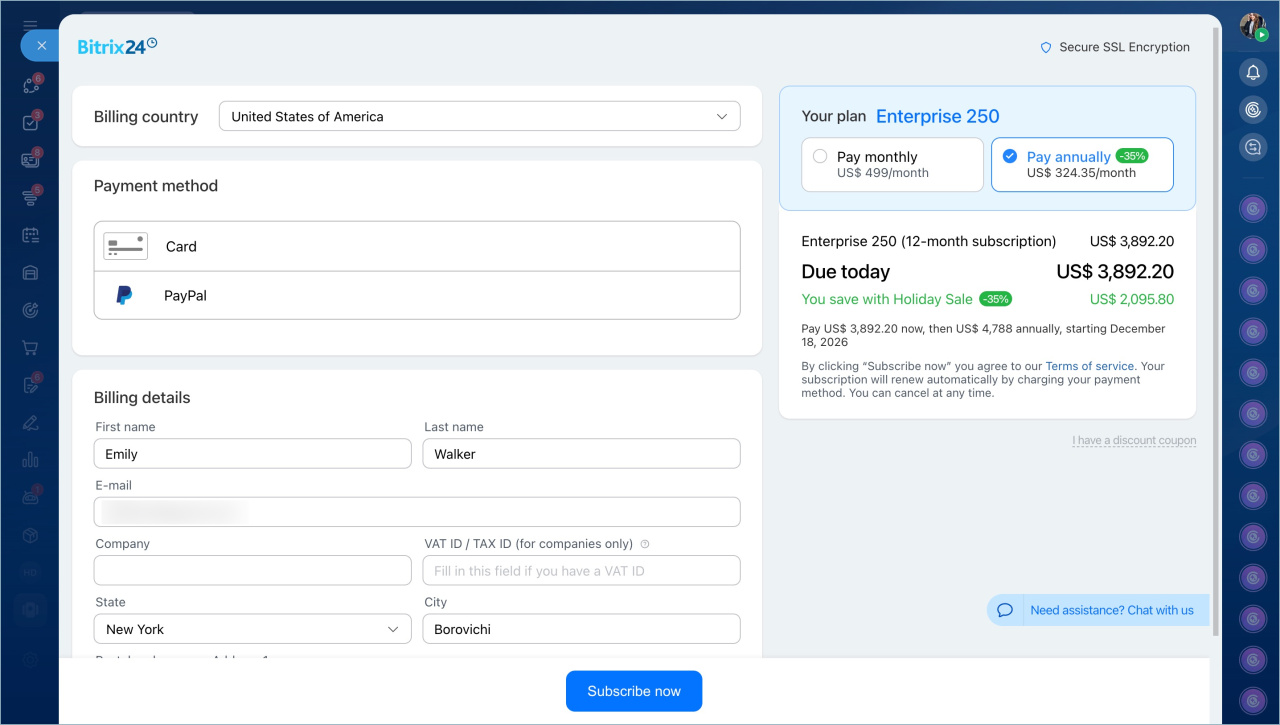
Task: Click the Bitrix24 logo
Action: pos(117,46)
